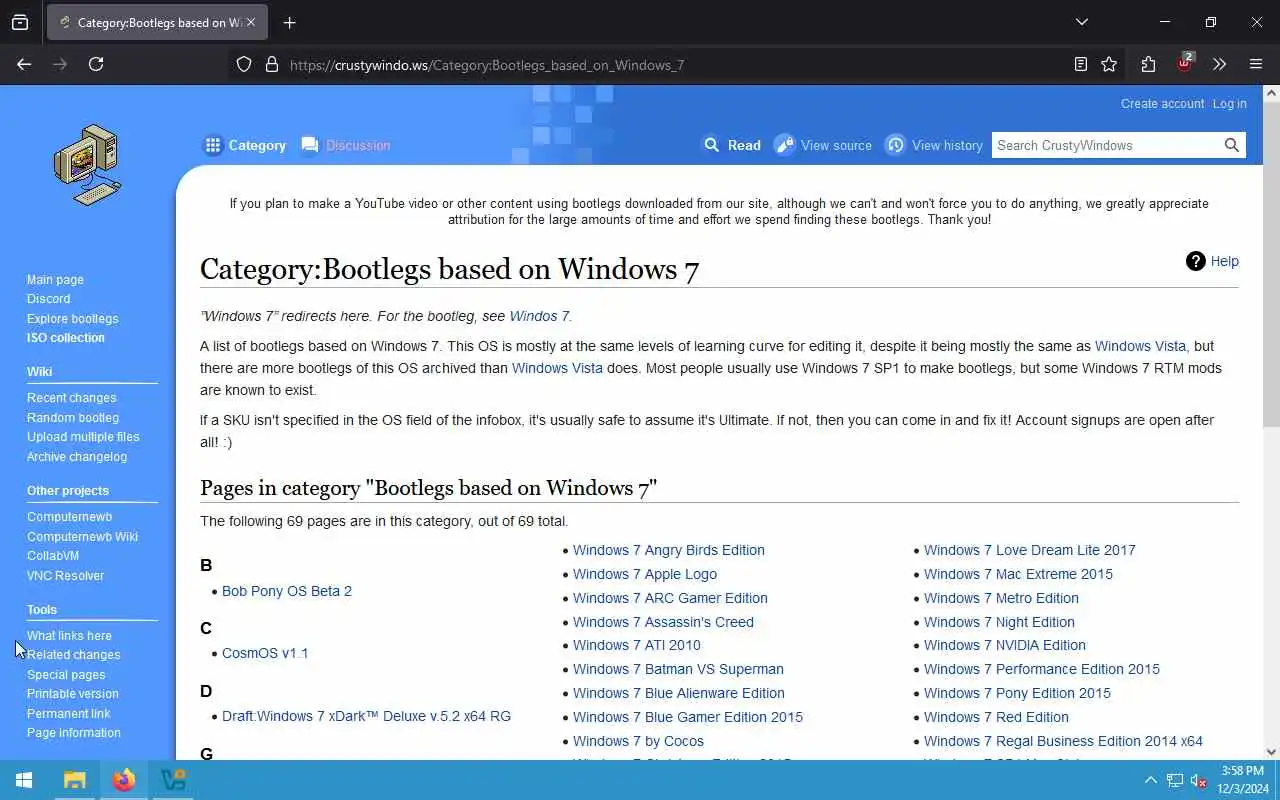Open Windows 7 NVIDIA Edition page
This screenshot has height=800, width=1280.
point(1005,645)
